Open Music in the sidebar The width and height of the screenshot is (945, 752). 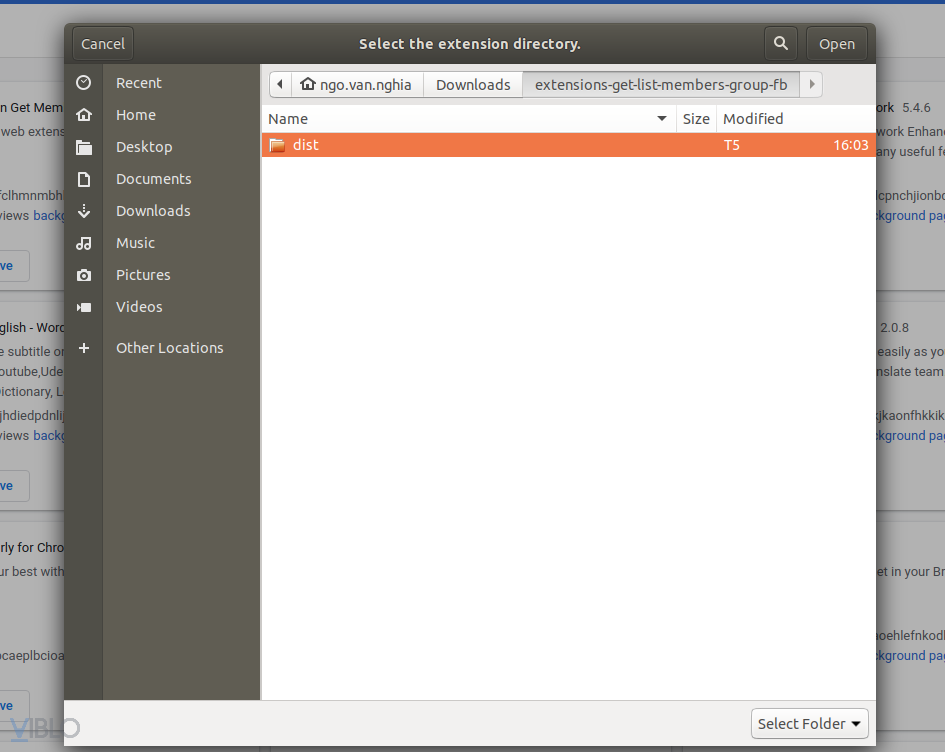coord(136,242)
